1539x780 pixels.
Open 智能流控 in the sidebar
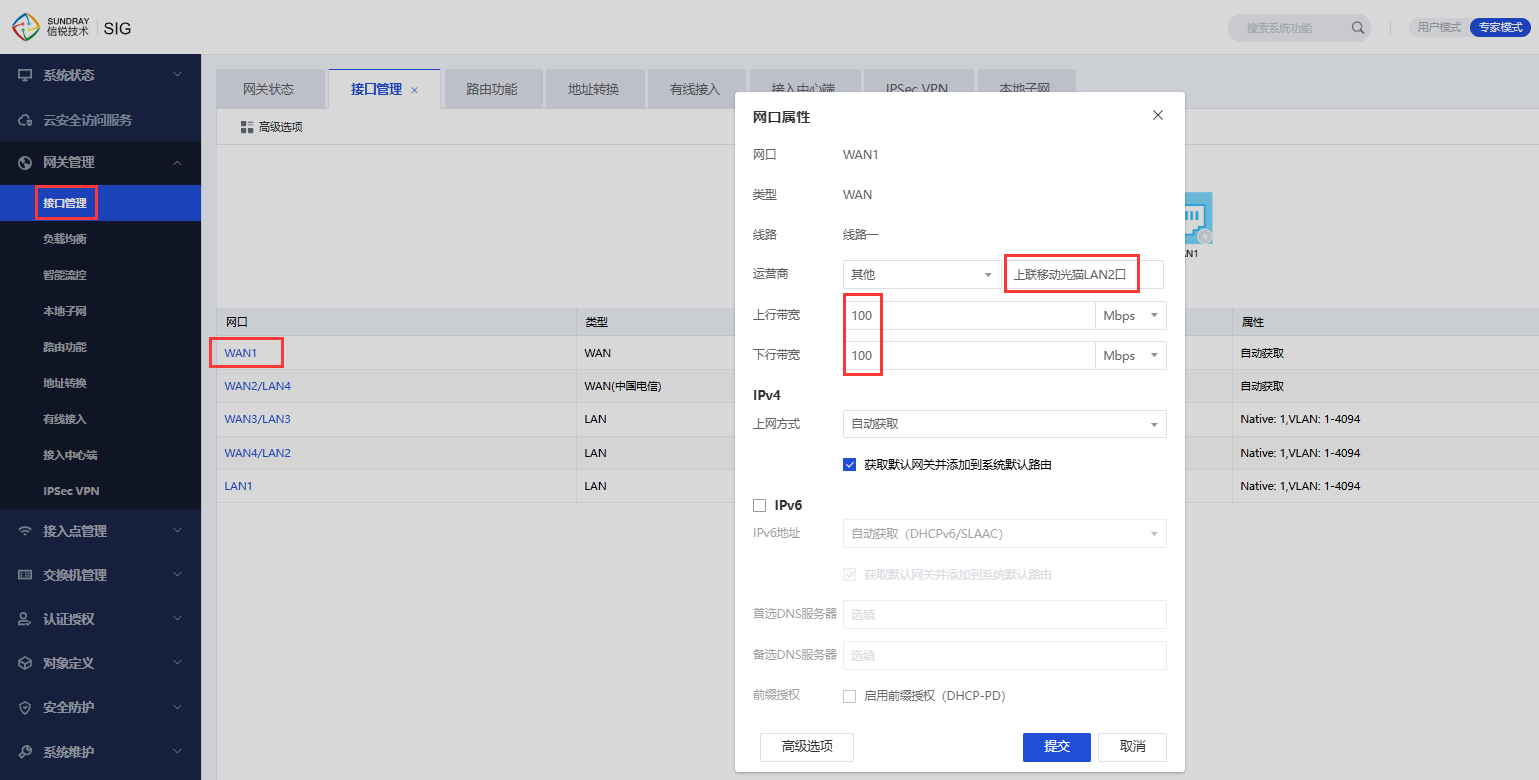coord(65,276)
